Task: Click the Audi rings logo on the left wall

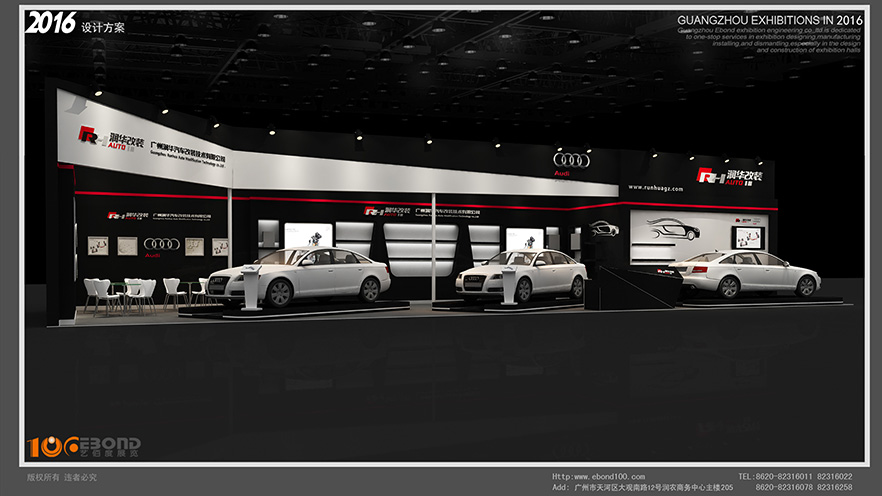Action: [x=162, y=244]
